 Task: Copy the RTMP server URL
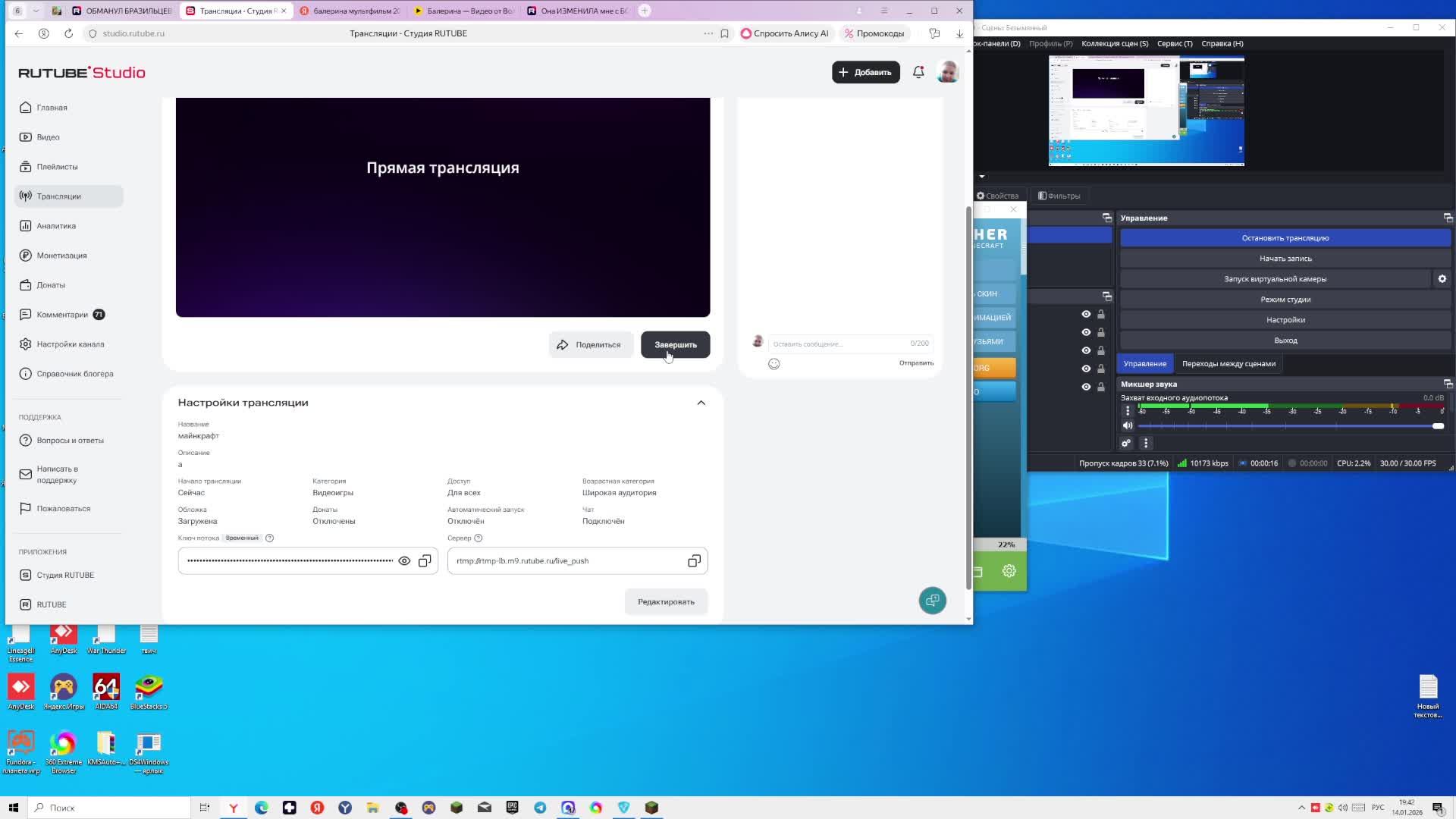694,561
